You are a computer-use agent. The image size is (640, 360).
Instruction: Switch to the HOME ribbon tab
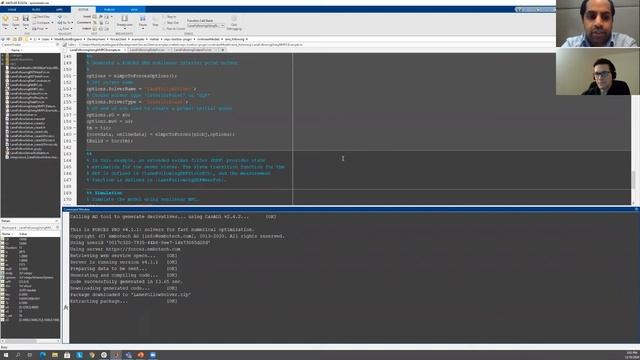(x=12, y=9)
